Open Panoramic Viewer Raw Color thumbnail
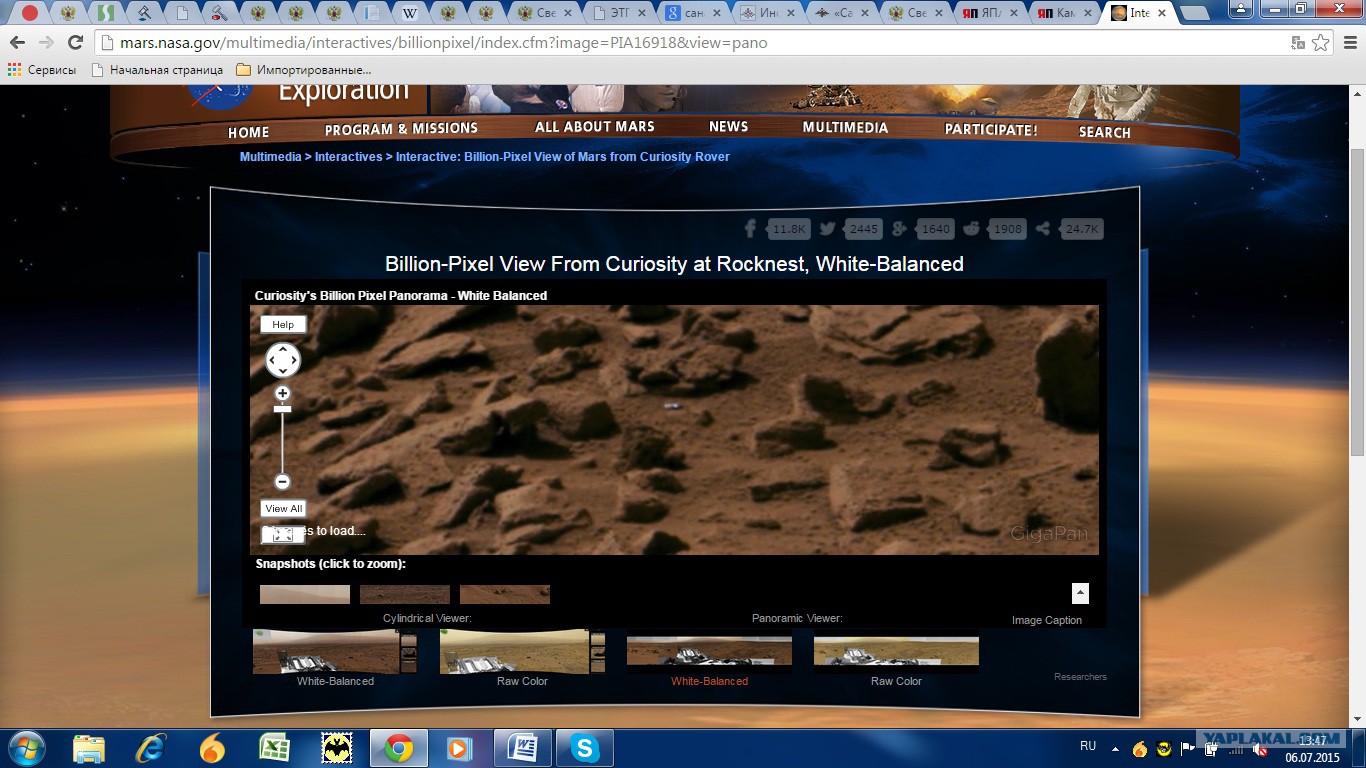The height and width of the screenshot is (768, 1366). (x=896, y=651)
